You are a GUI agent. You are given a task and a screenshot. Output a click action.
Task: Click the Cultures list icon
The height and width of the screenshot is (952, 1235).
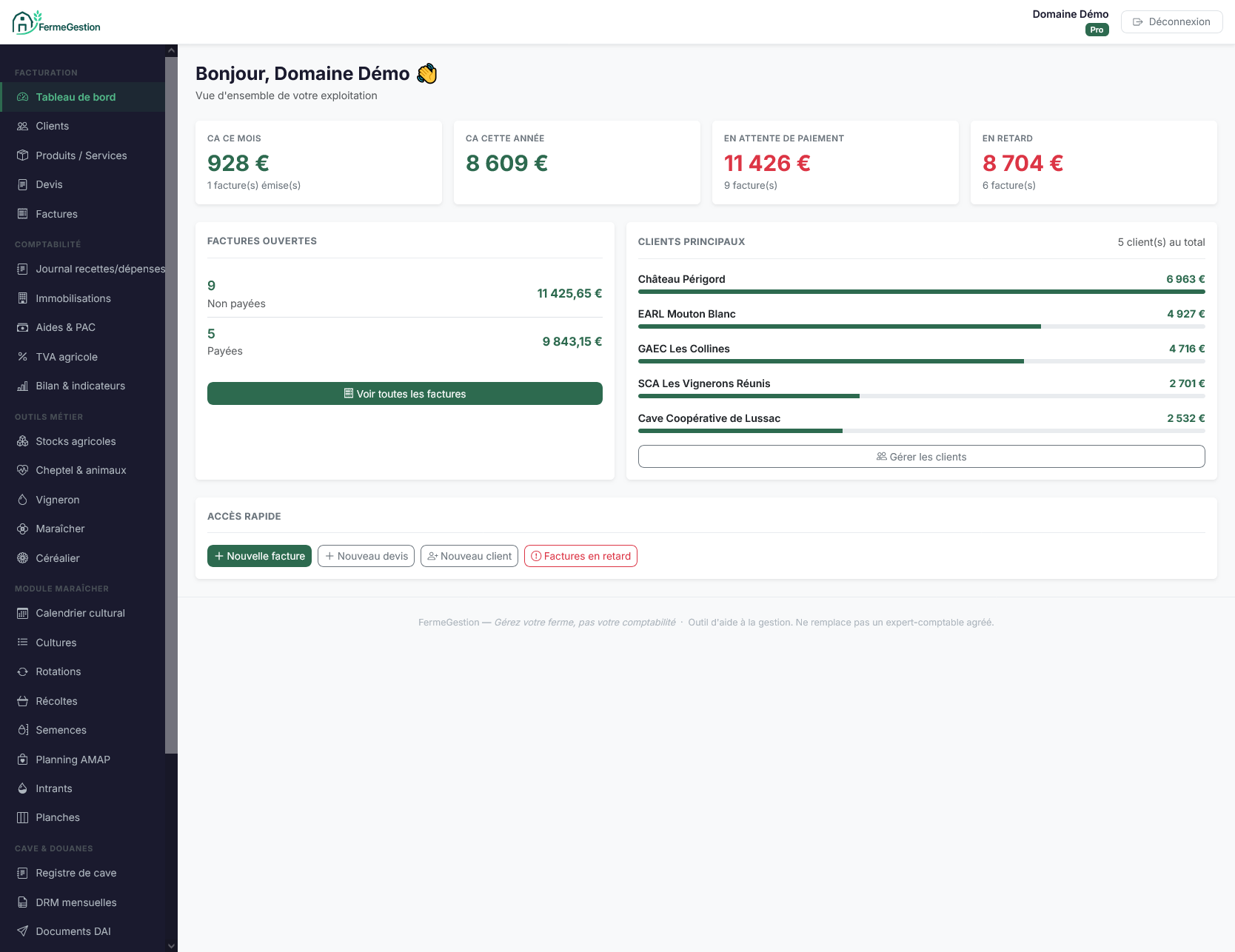point(22,643)
